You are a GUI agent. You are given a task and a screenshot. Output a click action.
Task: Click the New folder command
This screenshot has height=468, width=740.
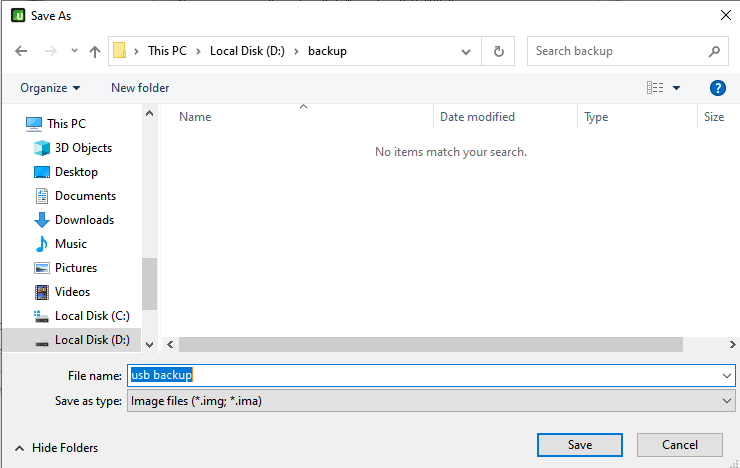[x=140, y=88]
